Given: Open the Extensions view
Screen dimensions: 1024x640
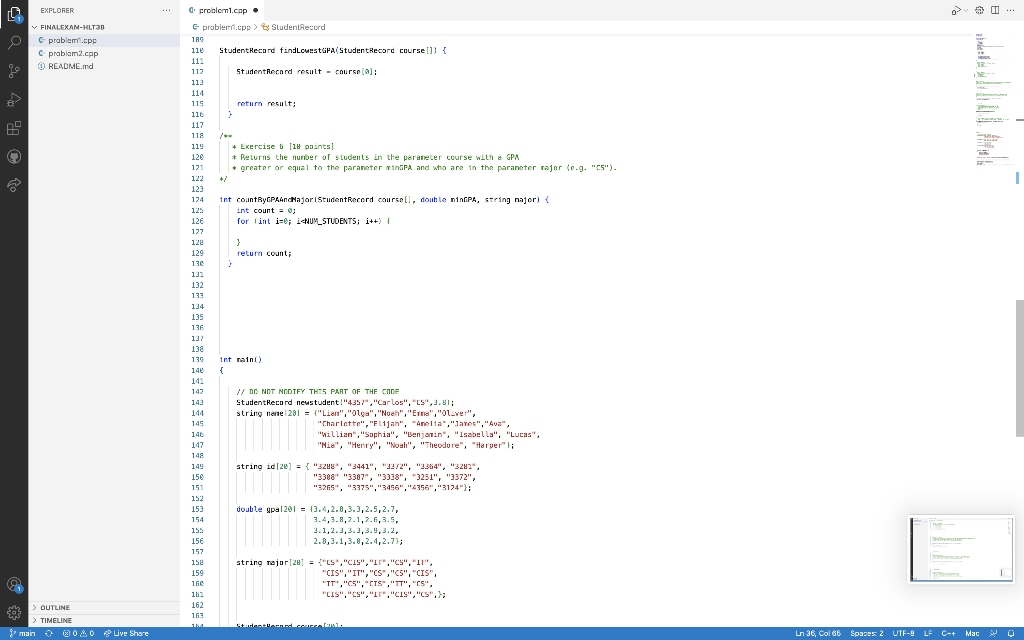Looking at the screenshot, I should (13, 128).
